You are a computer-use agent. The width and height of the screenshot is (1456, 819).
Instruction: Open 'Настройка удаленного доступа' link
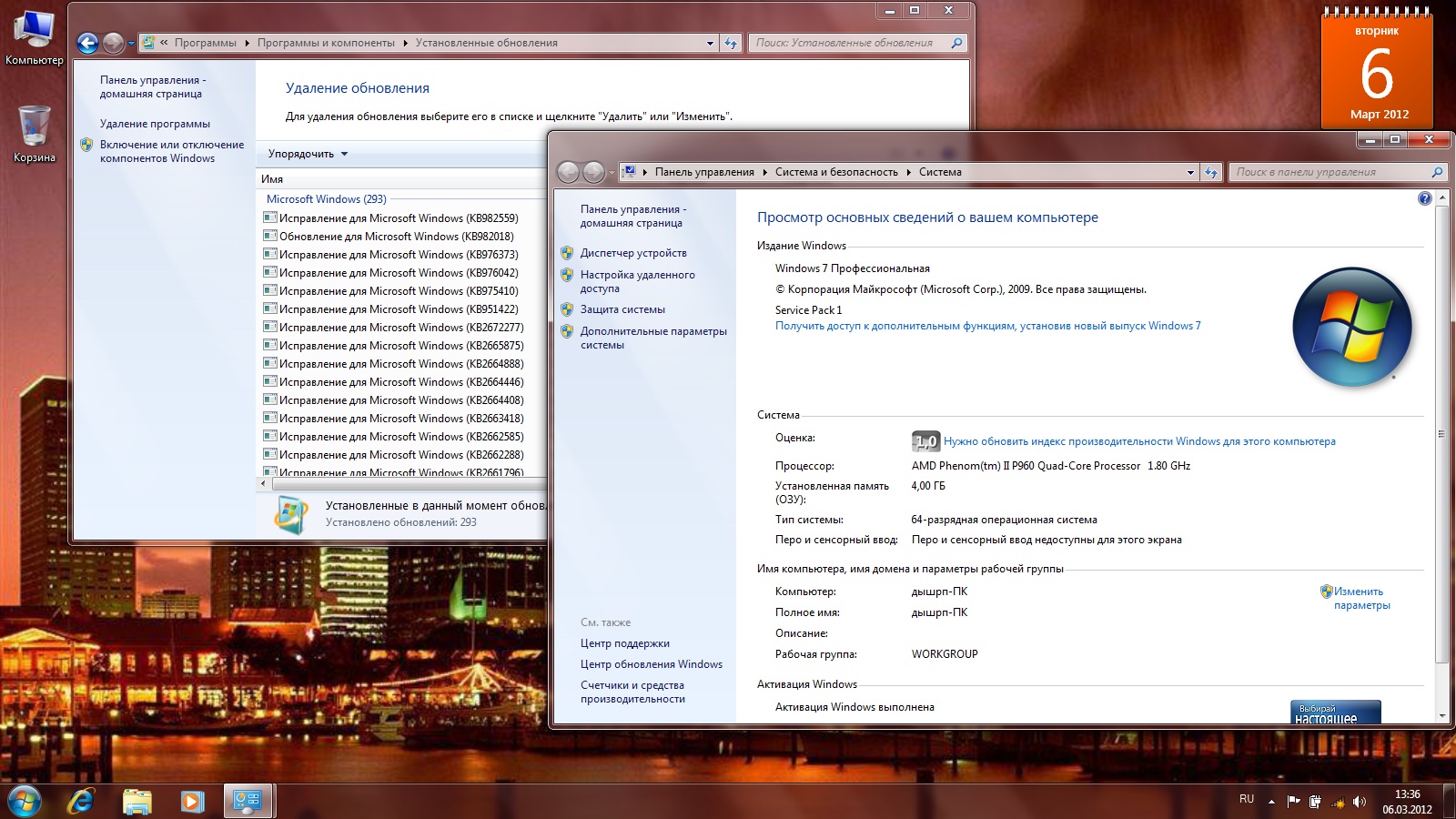pyautogui.click(x=637, y=281)
